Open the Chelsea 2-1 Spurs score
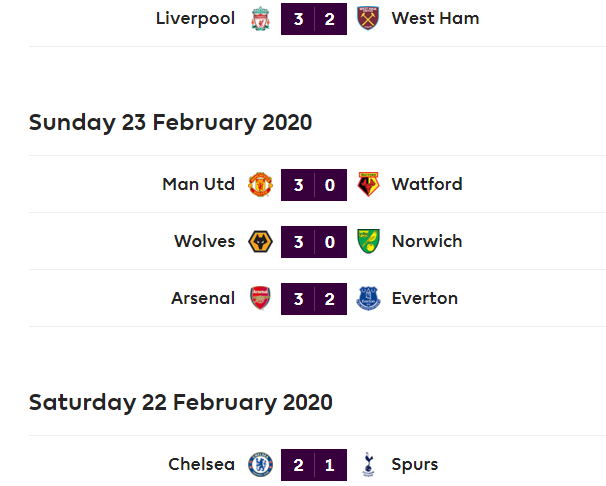 pyautogui.click(x=314, y=465)
